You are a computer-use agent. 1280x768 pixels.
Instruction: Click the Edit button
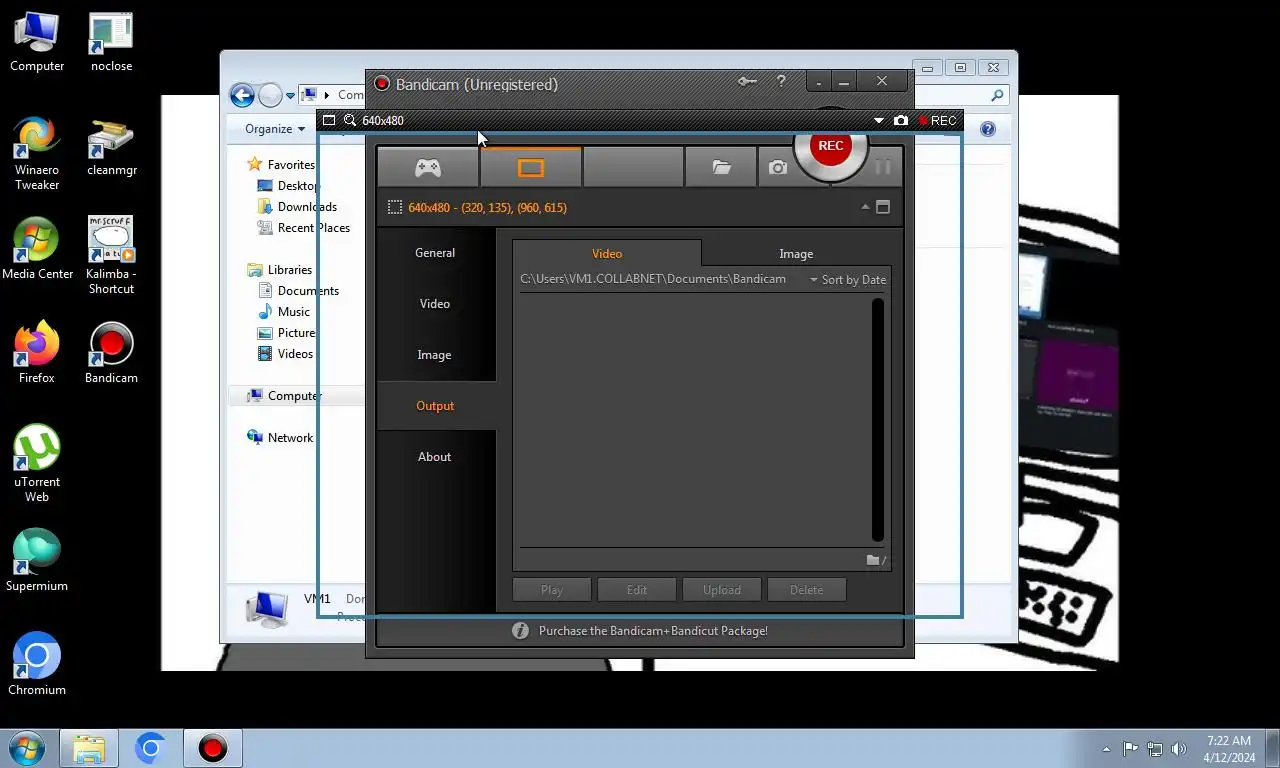tap(637, 590)
